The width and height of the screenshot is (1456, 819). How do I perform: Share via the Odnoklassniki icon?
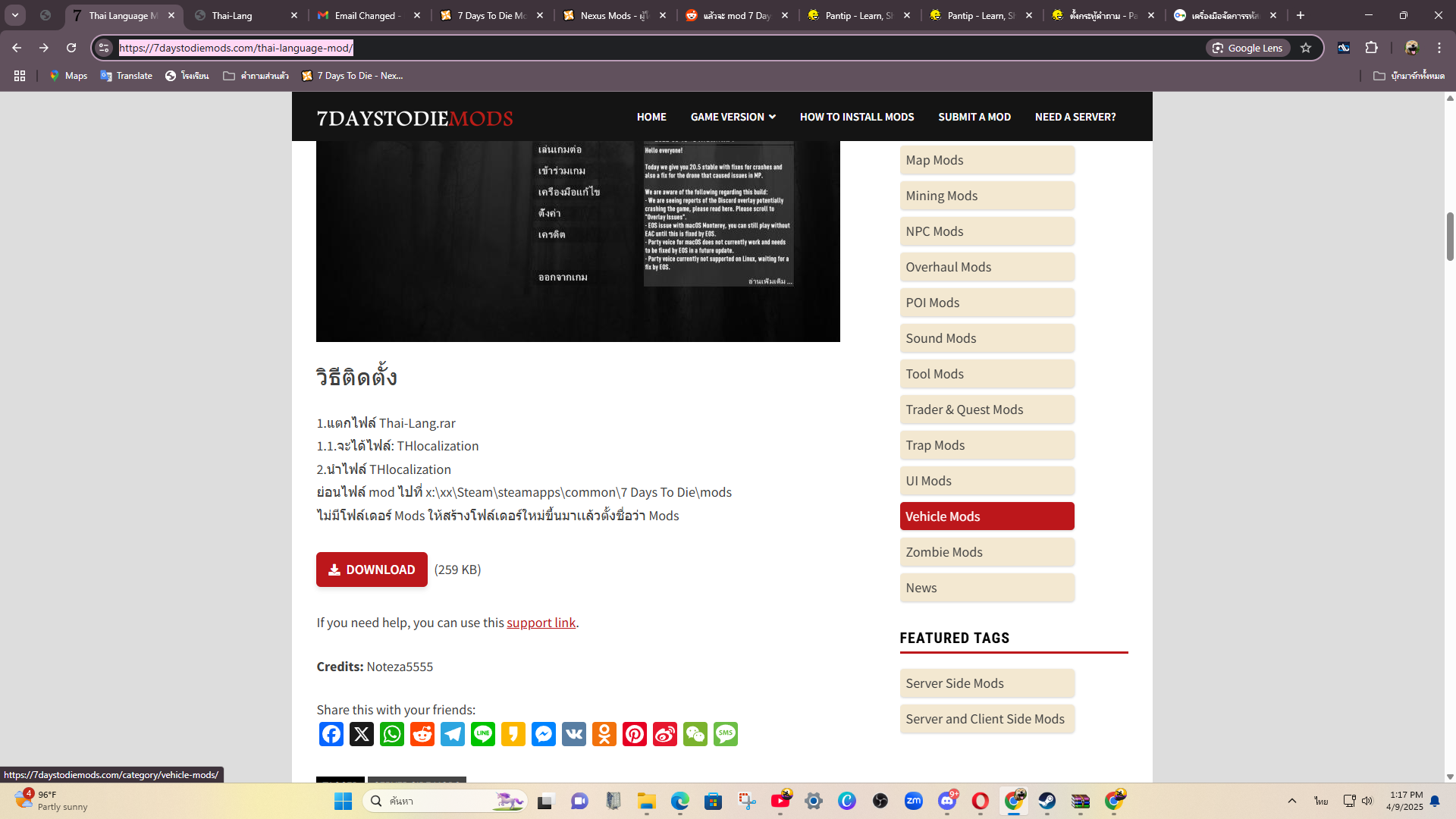click(604, 734)
